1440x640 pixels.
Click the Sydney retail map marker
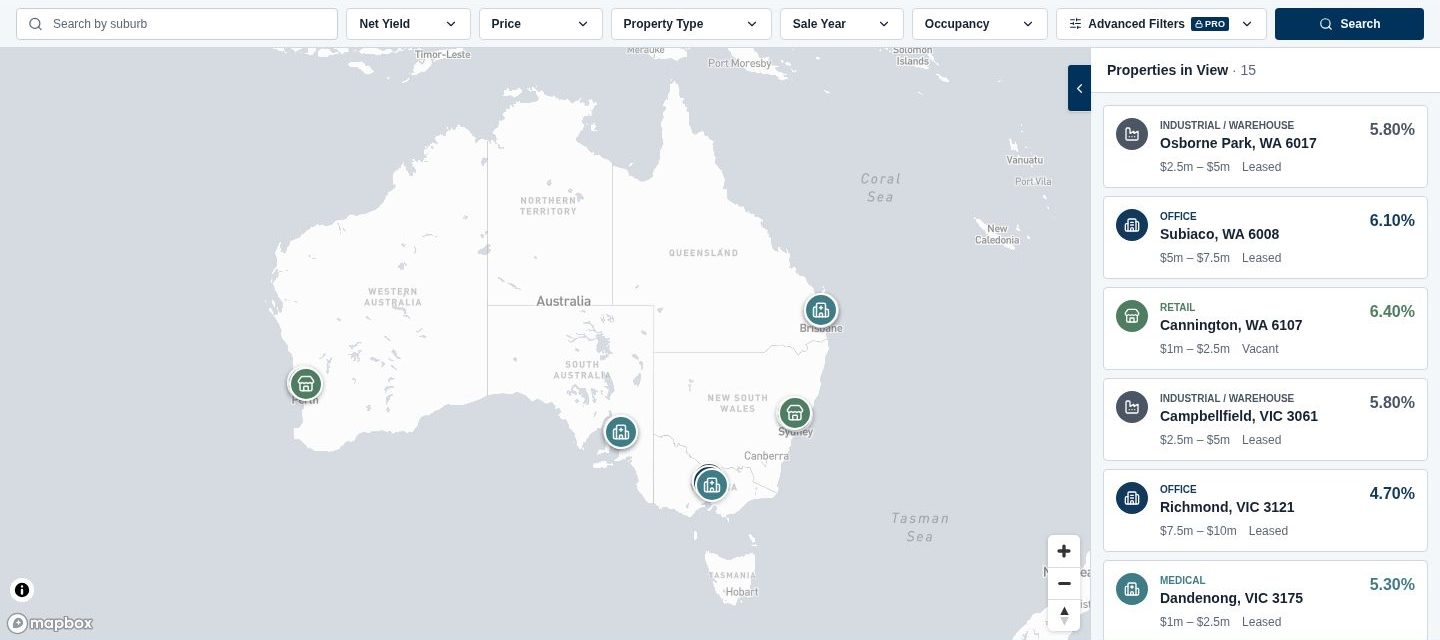click(x=795, y=413)
